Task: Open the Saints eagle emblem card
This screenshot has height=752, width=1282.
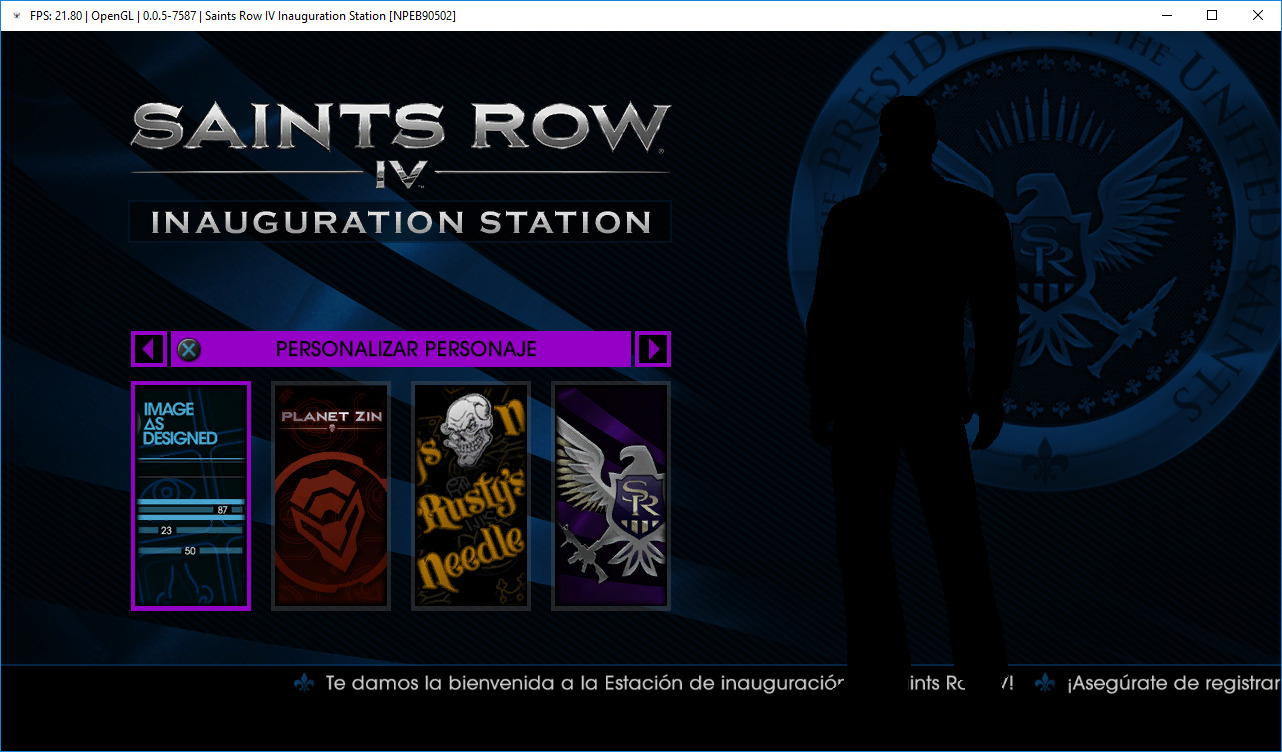Action: tap(611, 495)
